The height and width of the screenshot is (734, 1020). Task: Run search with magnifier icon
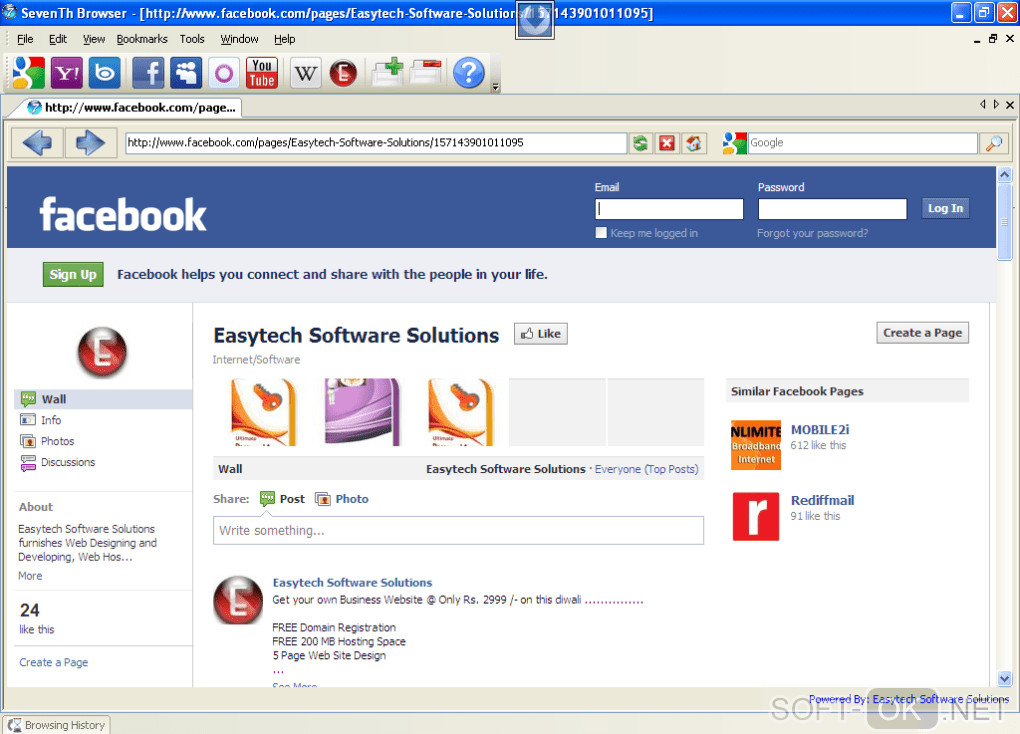pos(993,143)
